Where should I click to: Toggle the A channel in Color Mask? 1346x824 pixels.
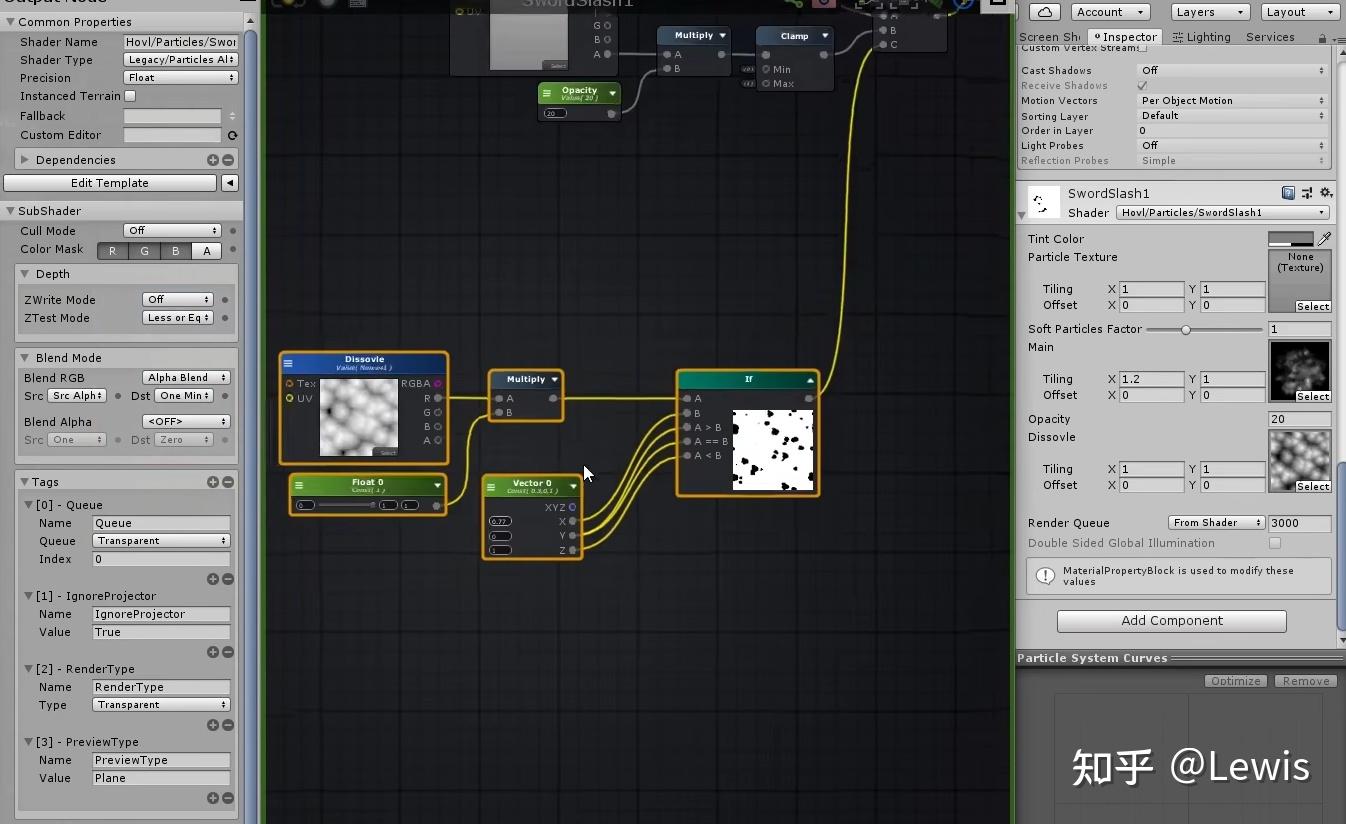click(x=207, y=251)
